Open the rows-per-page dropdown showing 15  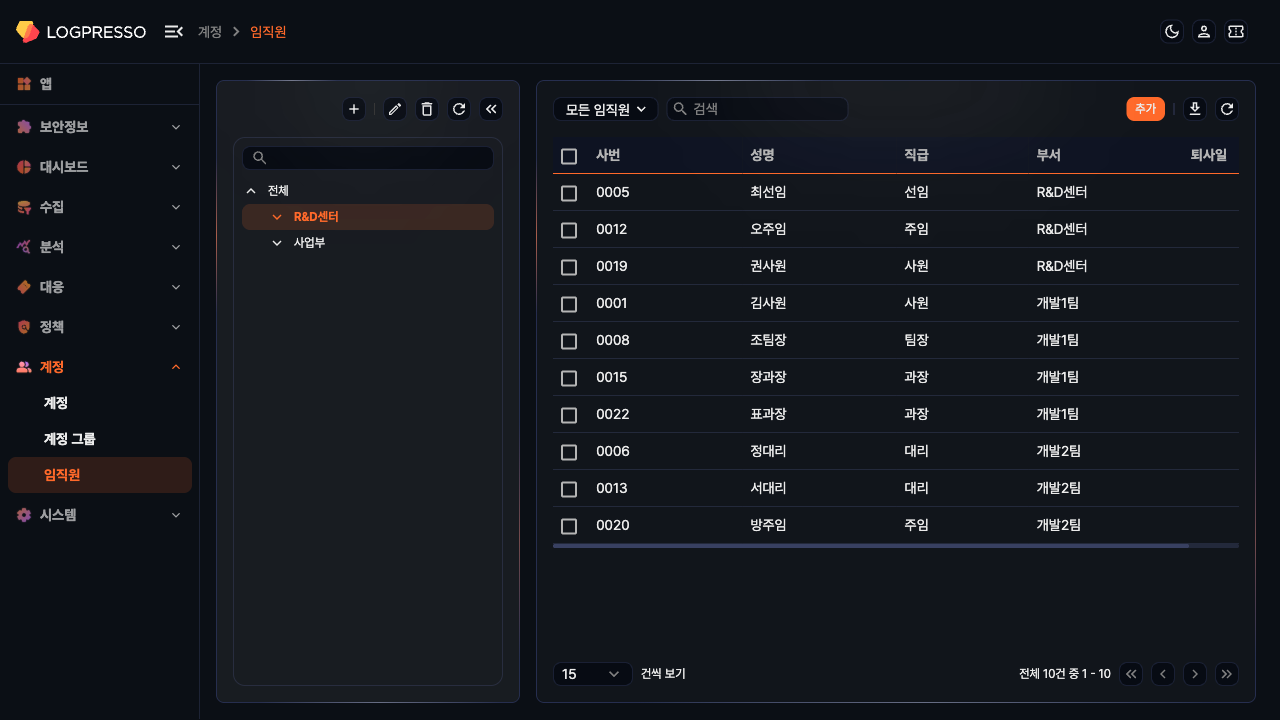(x=592, y=674)
